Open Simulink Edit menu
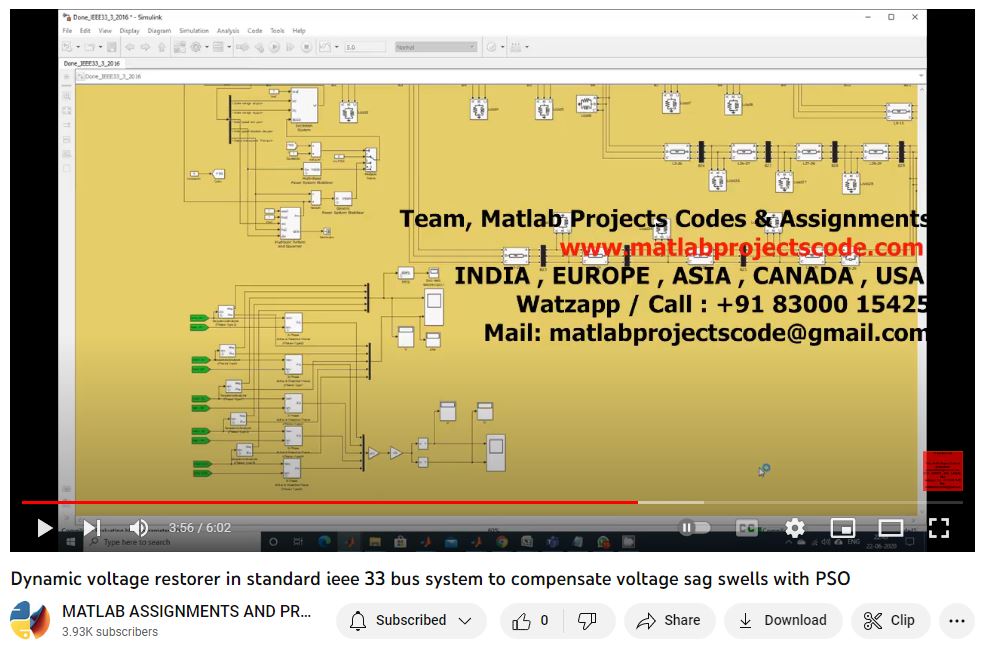This screenshot has width=983, height=645. 85,30
